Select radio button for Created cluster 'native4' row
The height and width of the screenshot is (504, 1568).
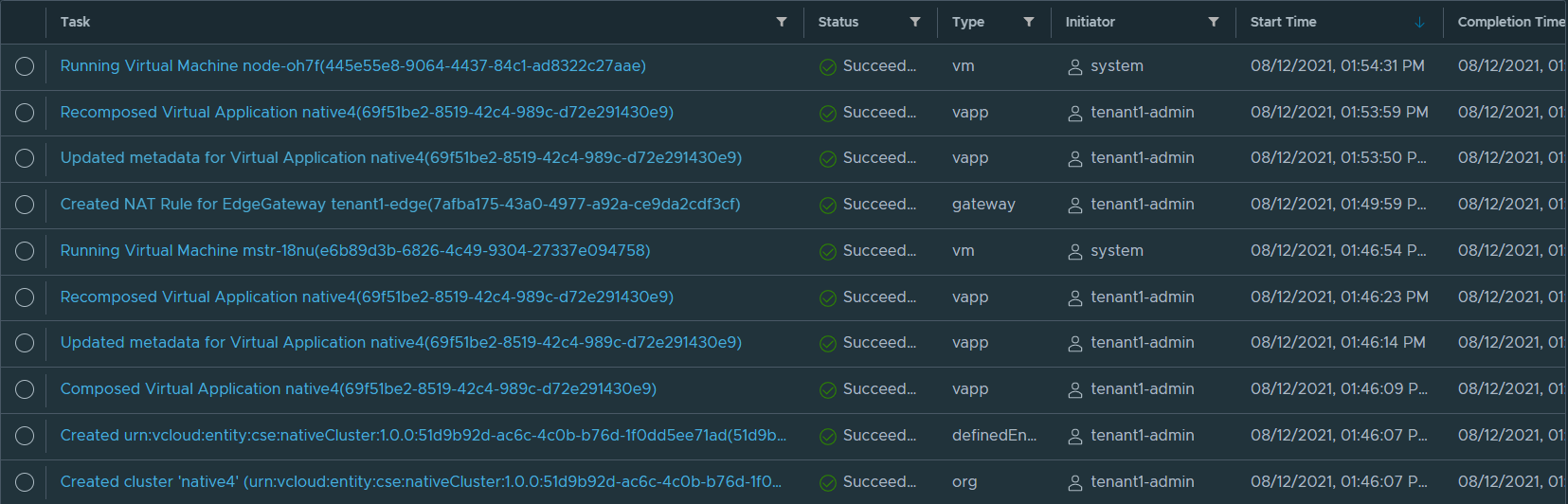(25, 482)
